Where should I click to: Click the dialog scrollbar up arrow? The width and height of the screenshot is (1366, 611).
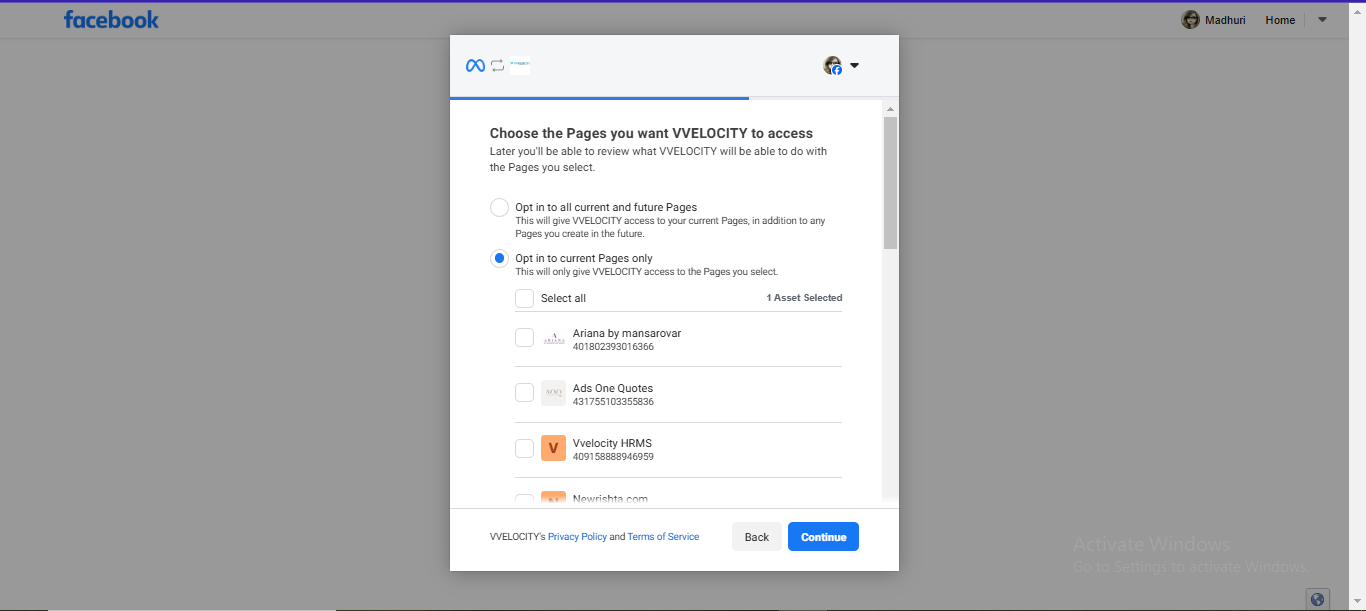pos(890,109)
